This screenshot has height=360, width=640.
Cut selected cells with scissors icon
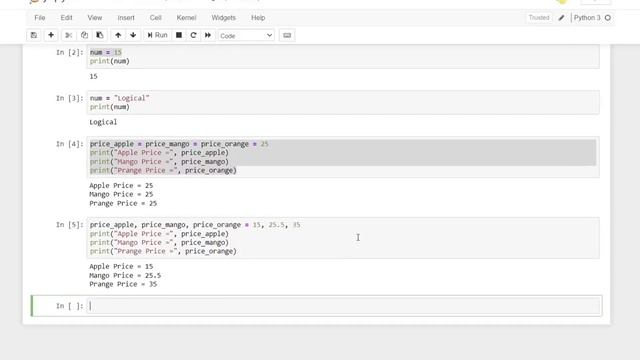click(x=69, y=35)
